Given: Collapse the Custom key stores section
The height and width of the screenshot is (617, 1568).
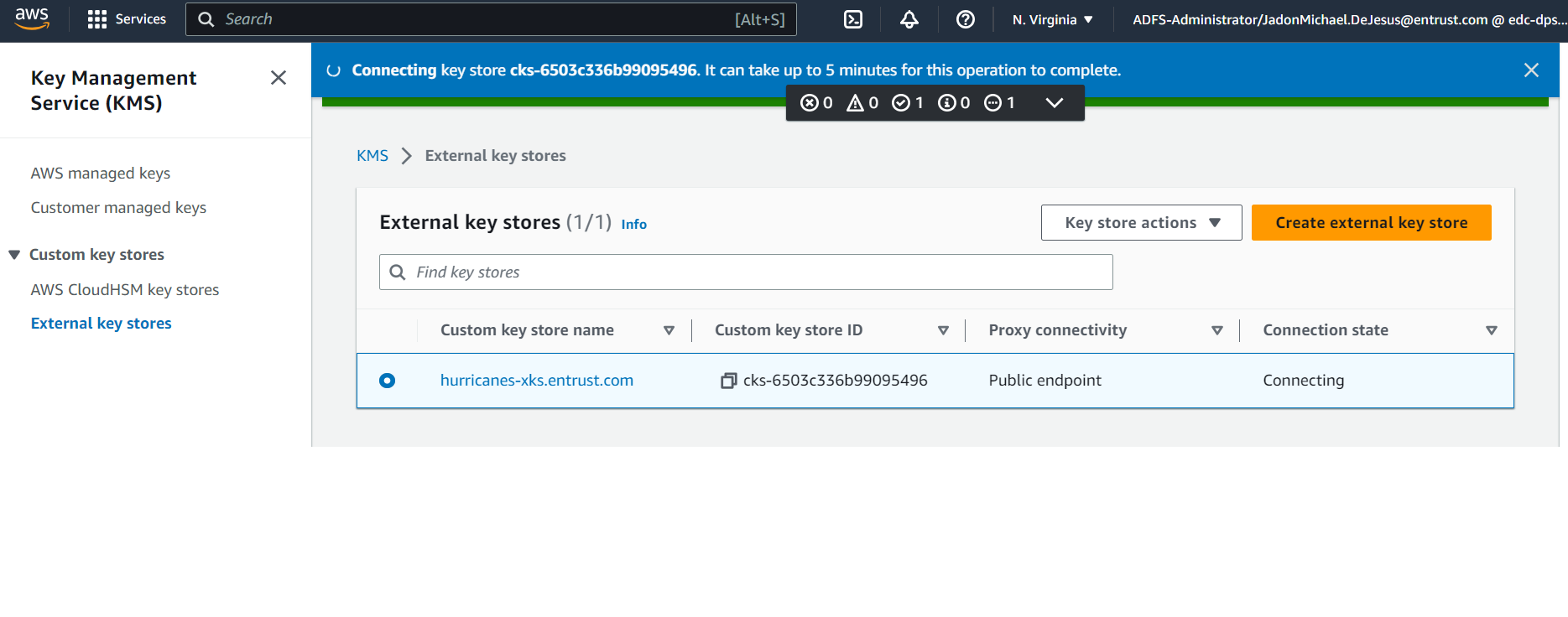Looking at the screenshot, I should pyautogui.click(x=14, y=255).
